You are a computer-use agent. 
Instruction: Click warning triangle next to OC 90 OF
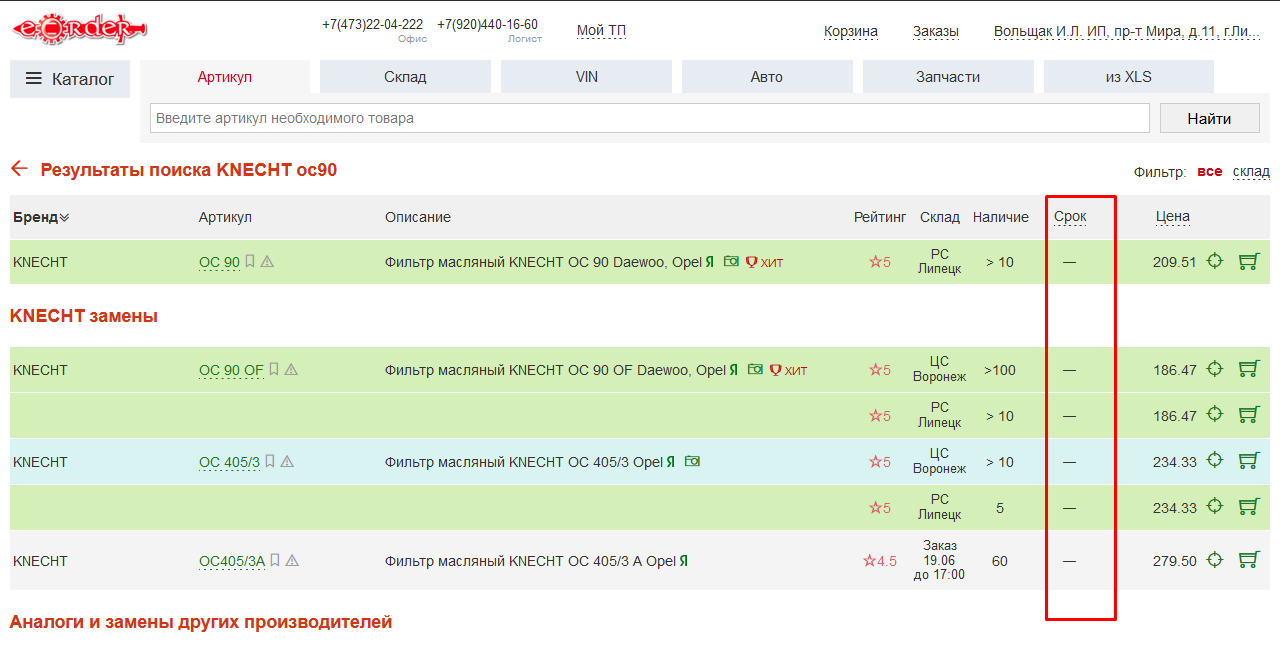pyautogui.click(x=291, y=370)
